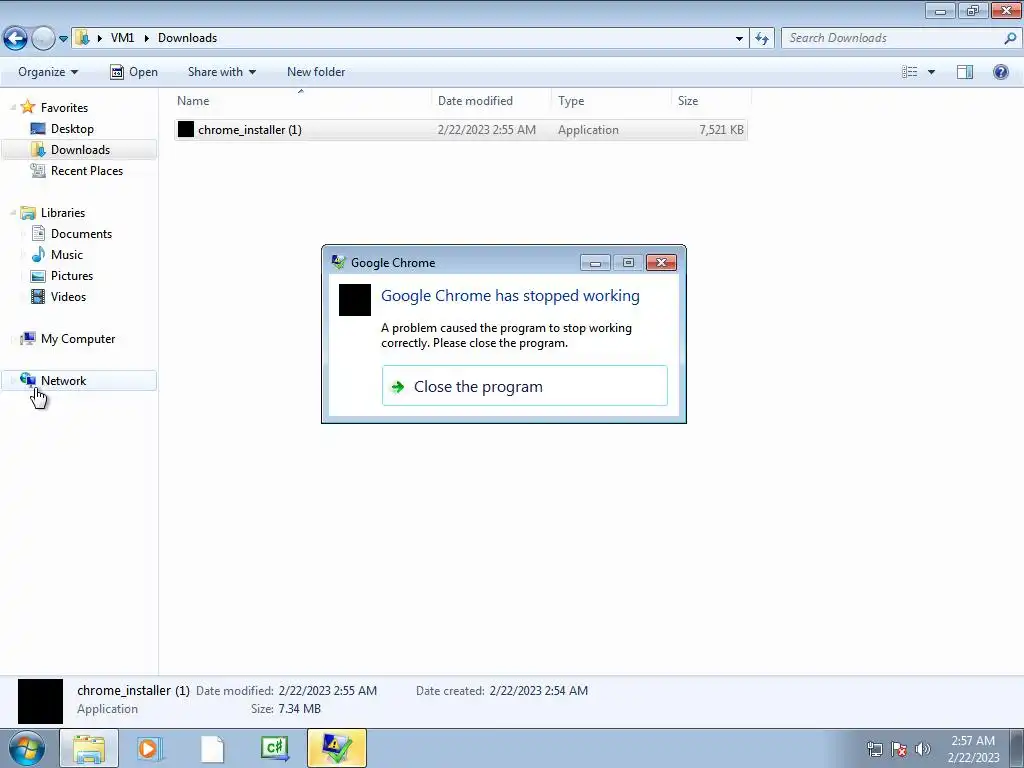Click Favorites star icon in sidebar
This screenshot has height=768, width=1024.
pos(27,107)
